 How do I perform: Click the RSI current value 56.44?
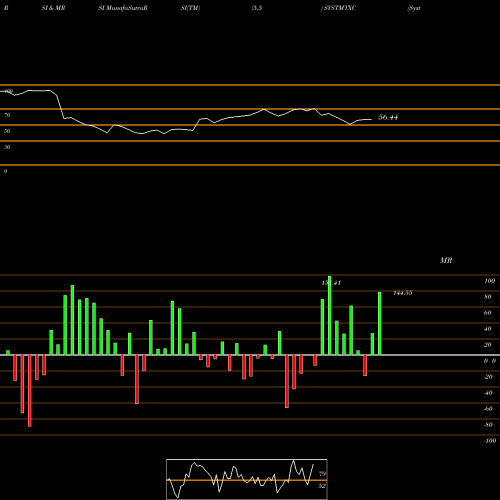(x=388, y=117)
